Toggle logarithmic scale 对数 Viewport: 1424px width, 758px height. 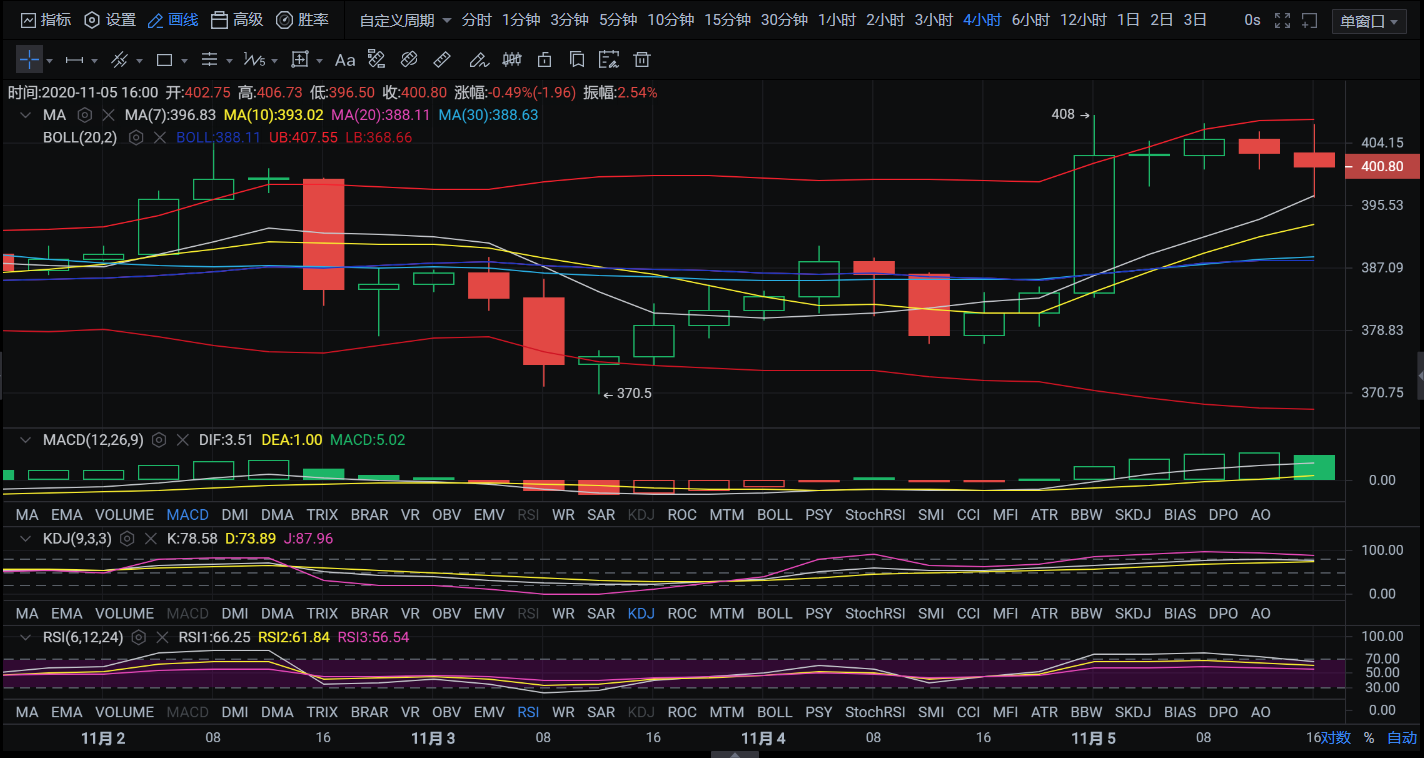pyautogui.click(x=1335, y=738)
